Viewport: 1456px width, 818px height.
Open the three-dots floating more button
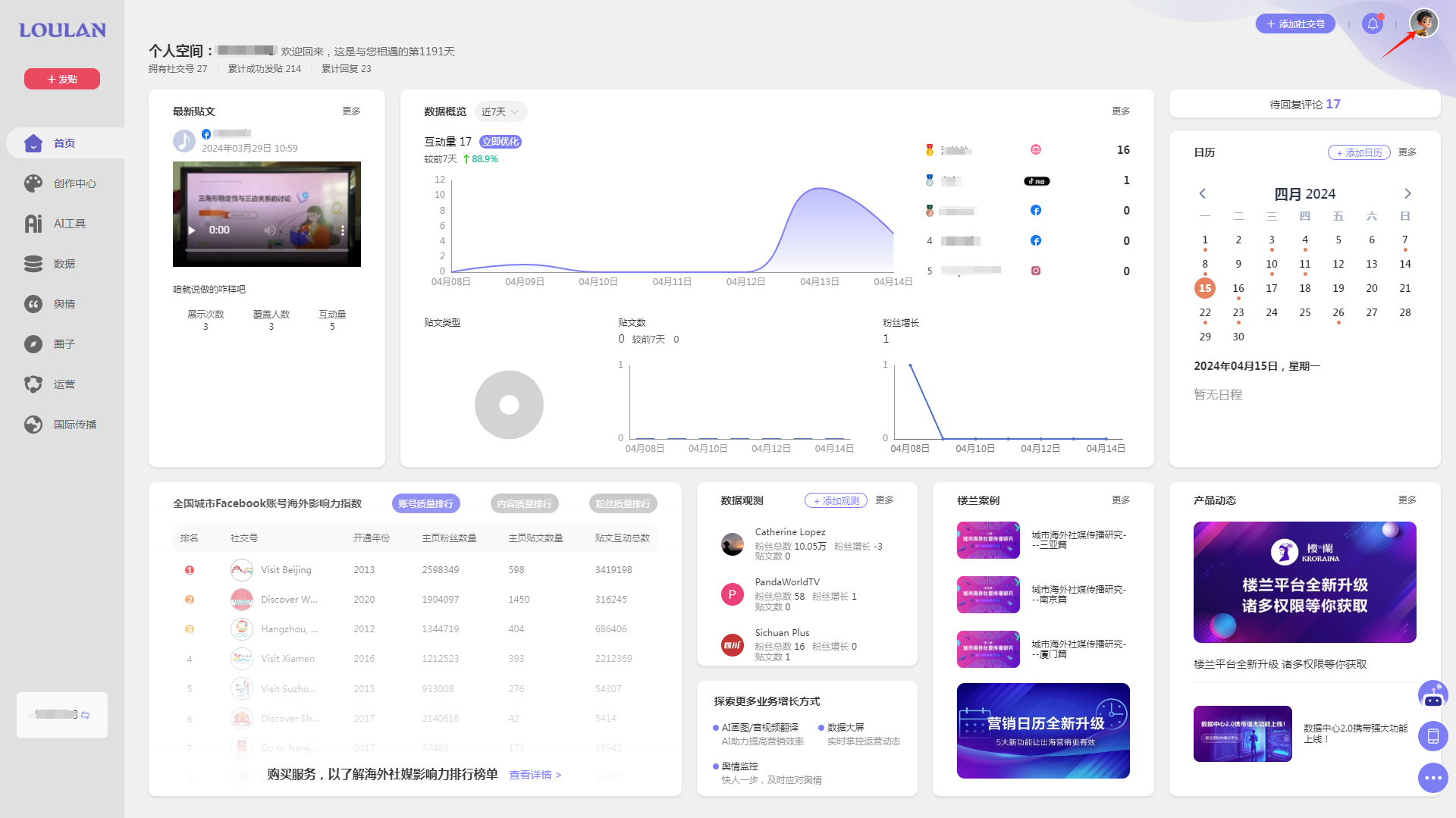(x=1432, y=778)
